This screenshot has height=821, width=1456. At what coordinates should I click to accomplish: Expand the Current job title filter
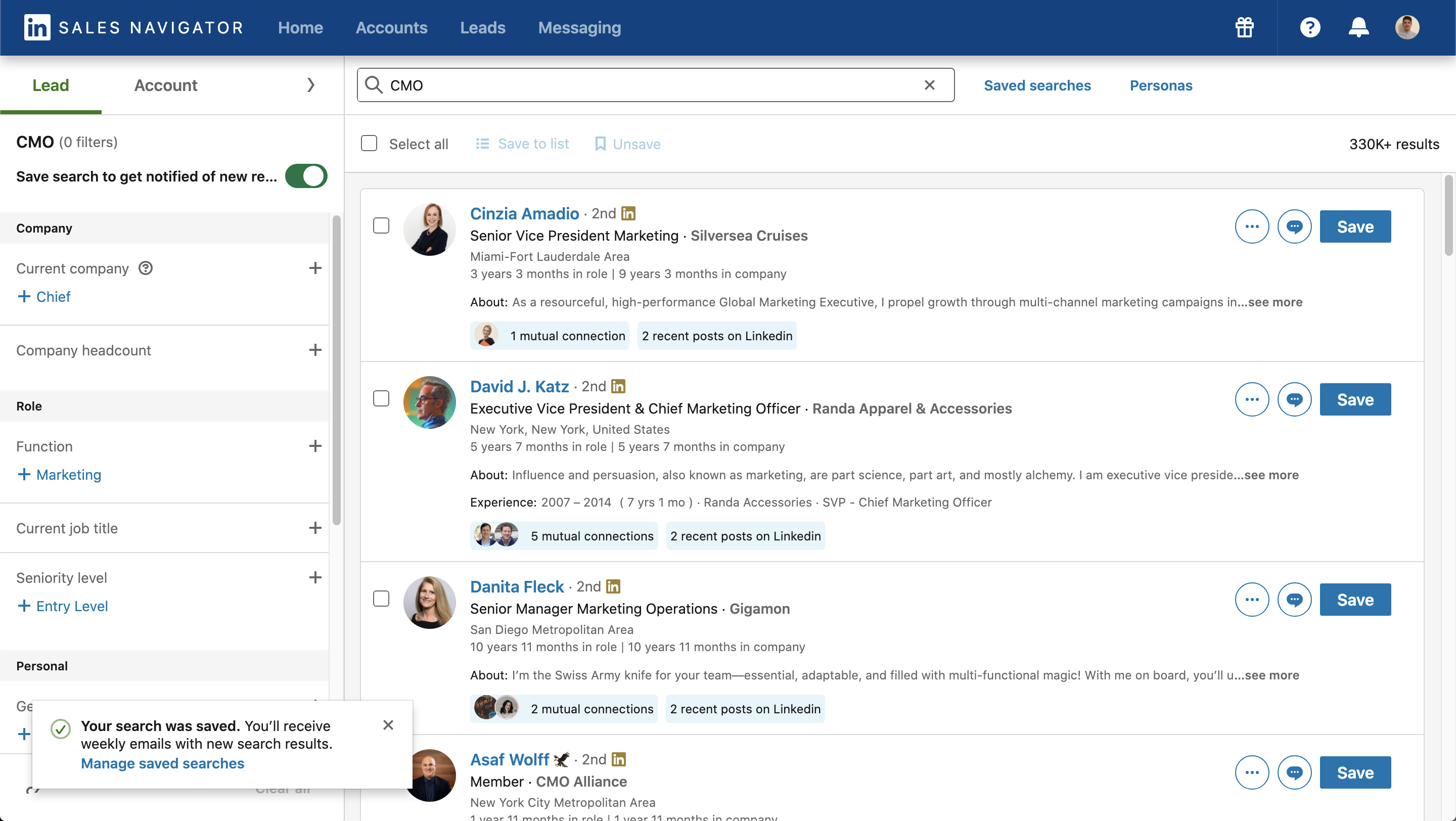(x=314, y=527)
